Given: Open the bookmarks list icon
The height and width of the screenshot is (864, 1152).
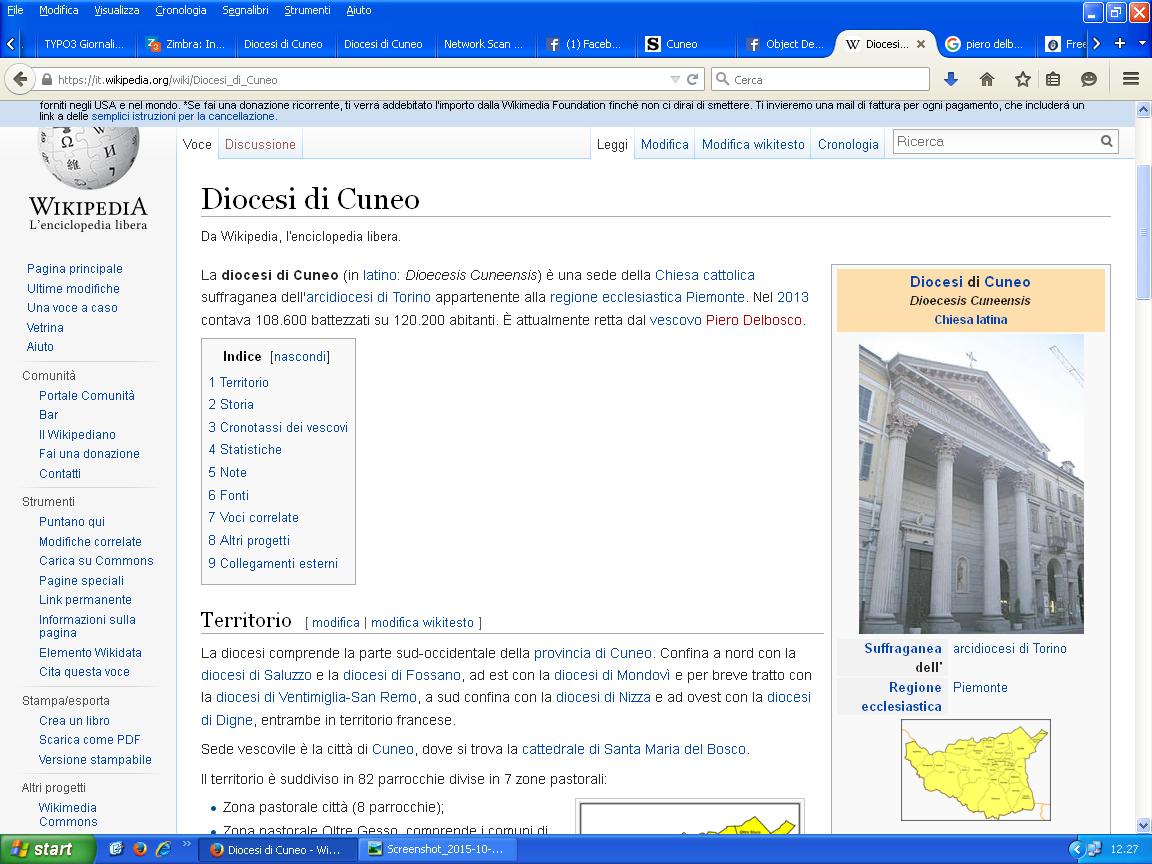Looking at the screenshot, I should pos(1053,79).
